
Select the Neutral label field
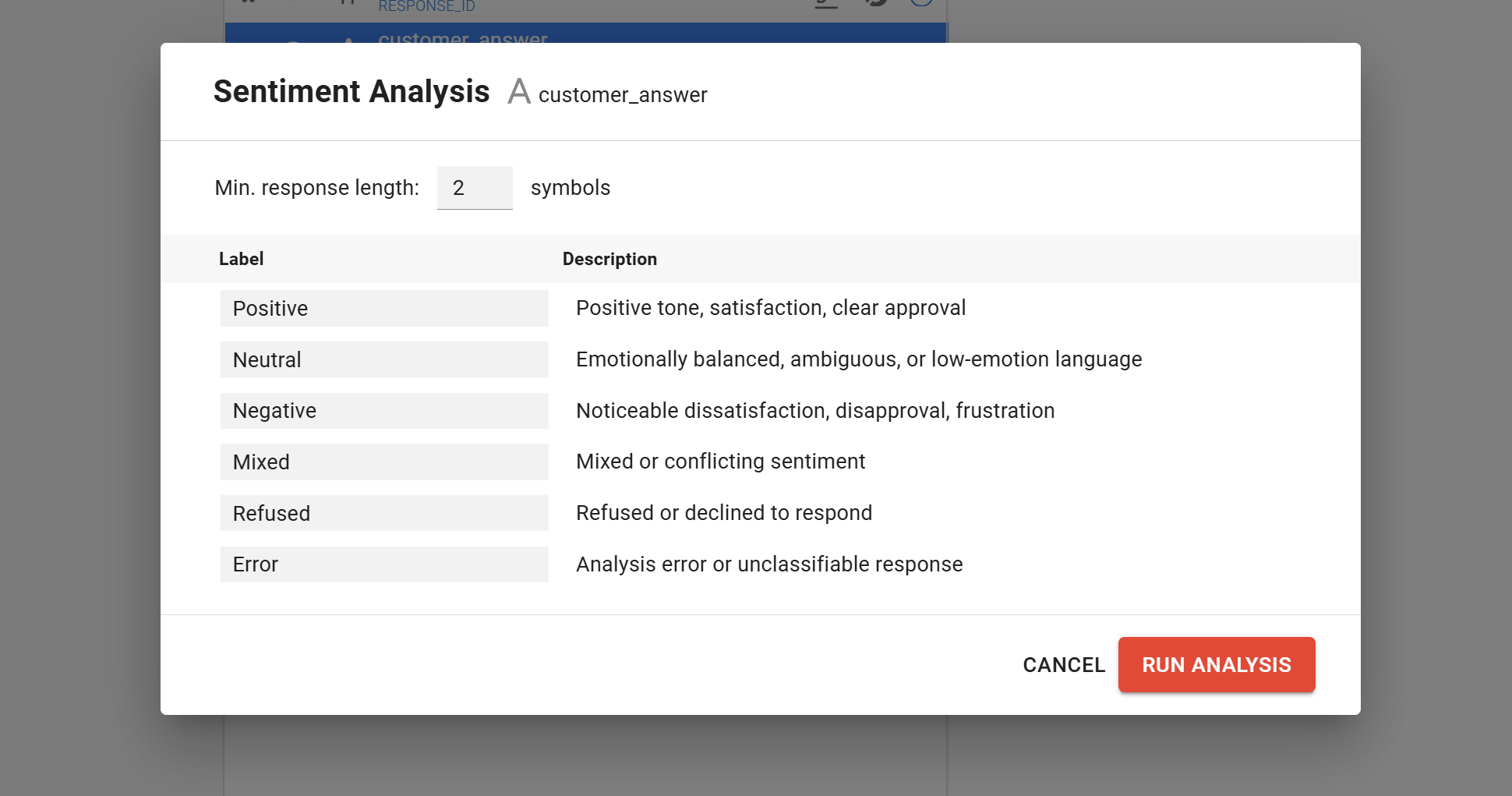click(383, 360)
